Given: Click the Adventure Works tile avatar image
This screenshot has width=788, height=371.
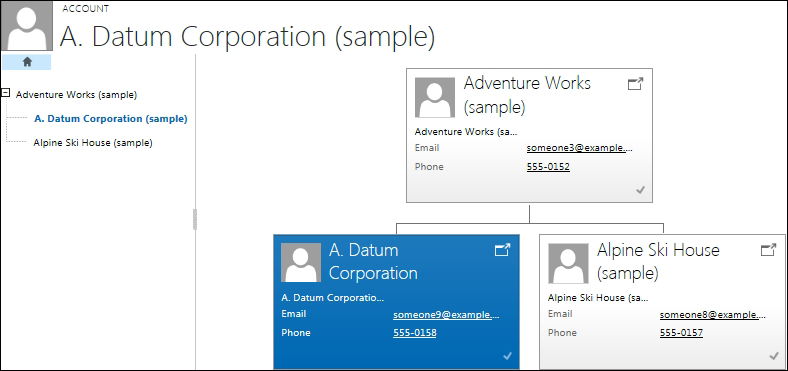Looking at the screenshot, I should point(435,98).
